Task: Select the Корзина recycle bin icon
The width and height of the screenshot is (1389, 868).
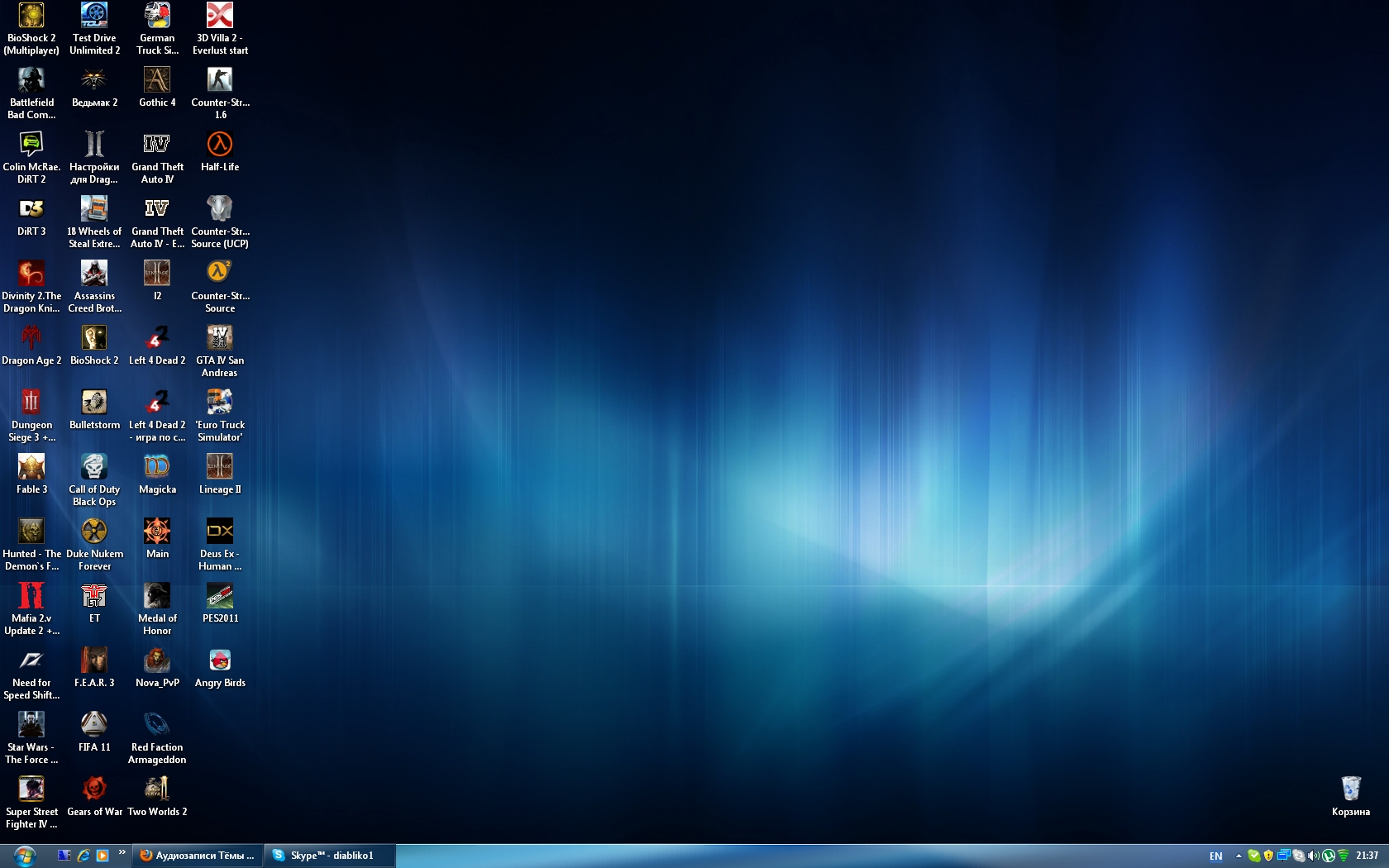Action: click(1351, 797)
